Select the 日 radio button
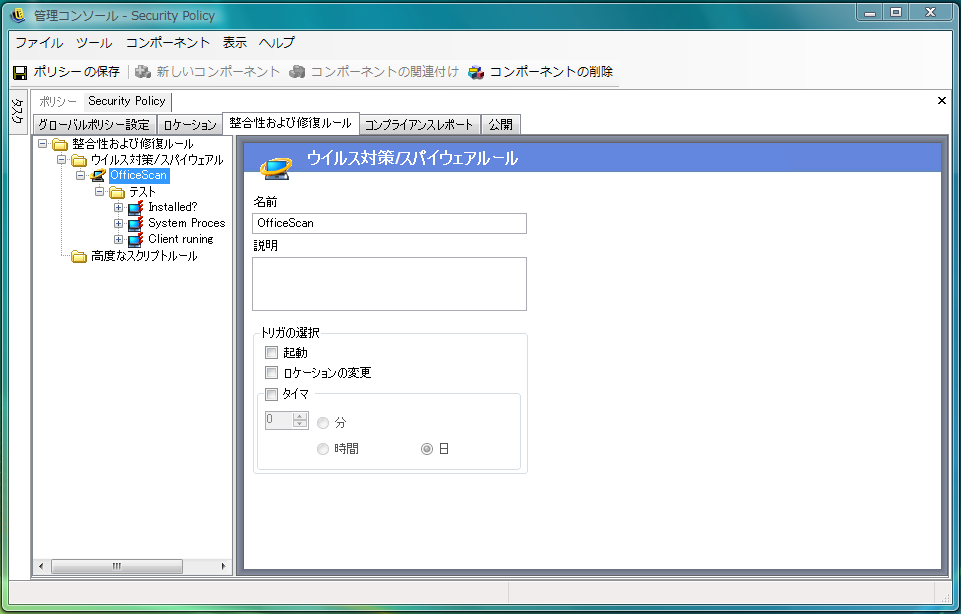Screen dimensions: 961x614 (427, 449)
